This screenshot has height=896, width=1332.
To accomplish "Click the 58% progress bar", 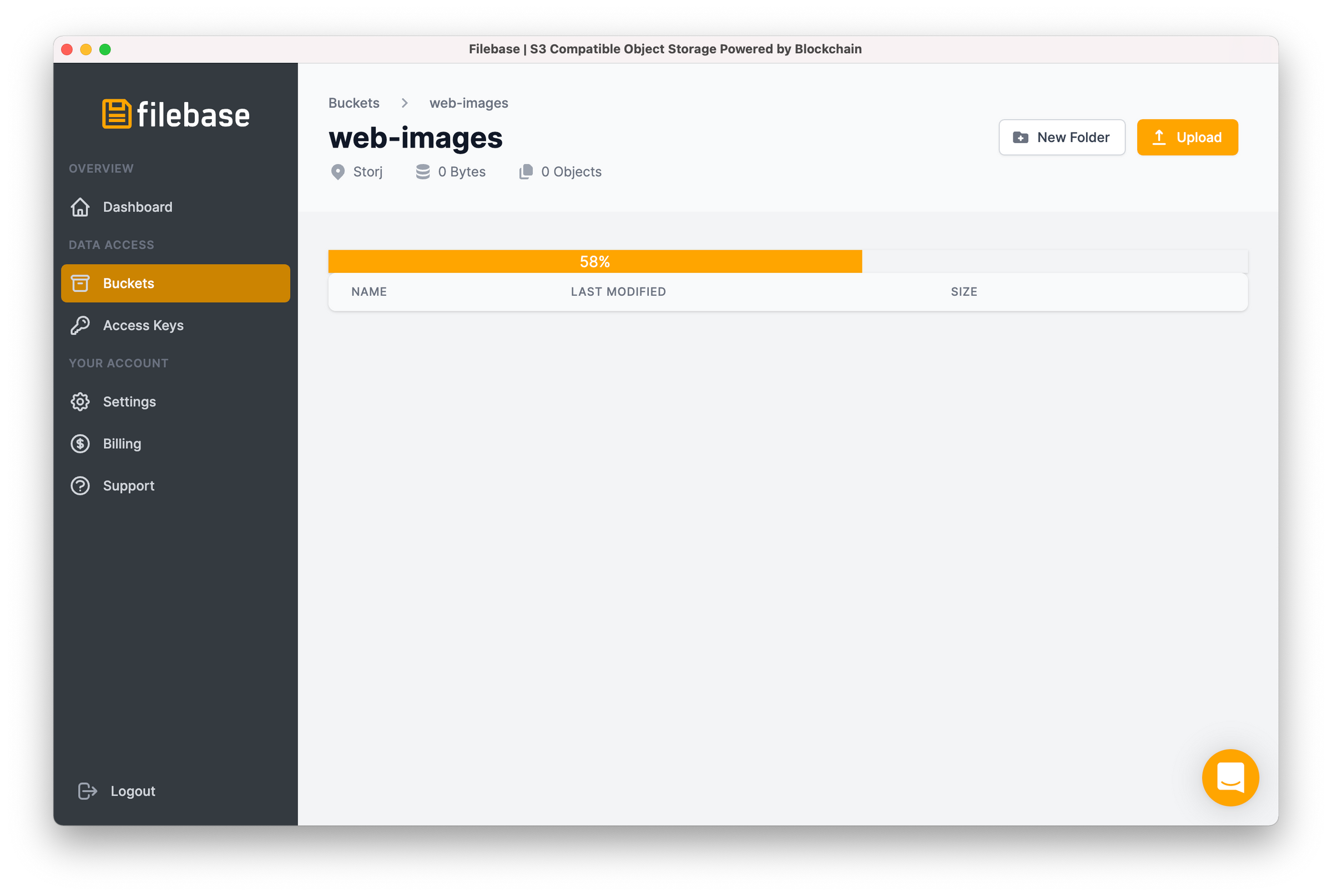I will click(595, 261).
